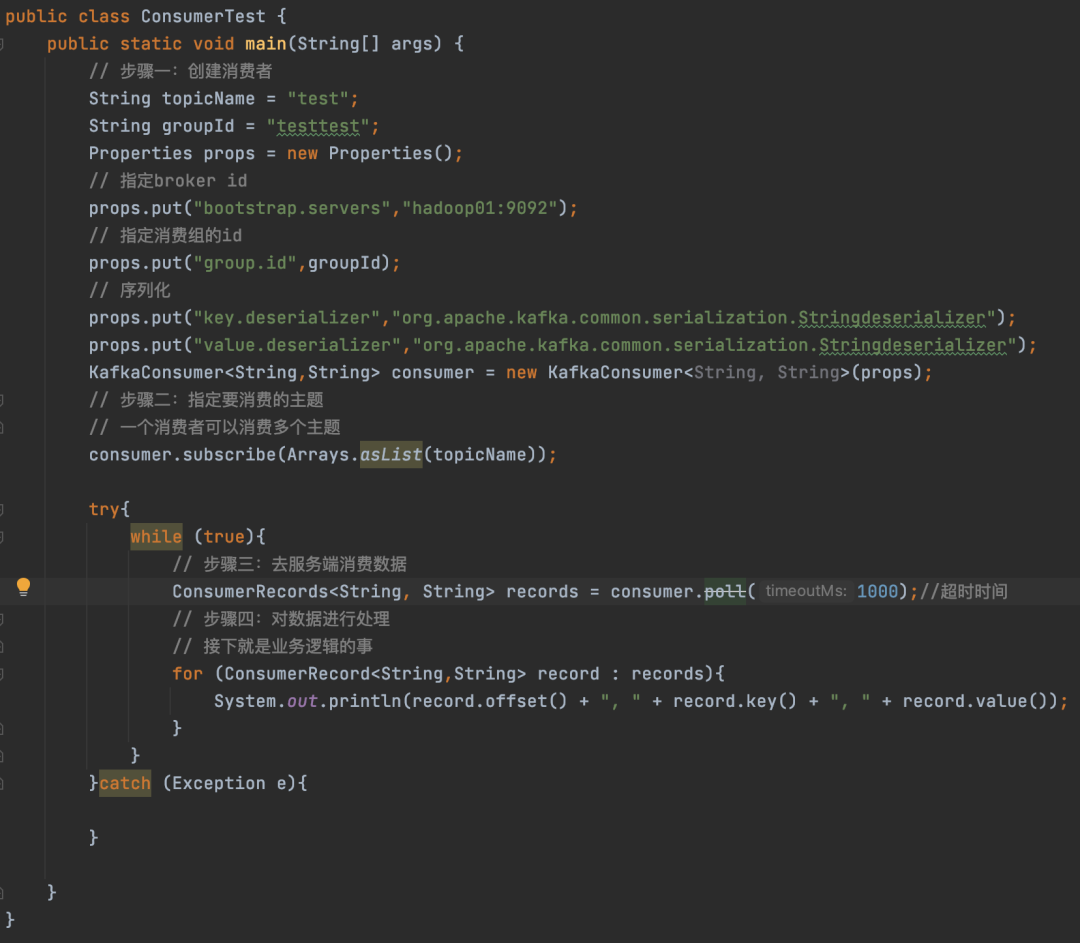The width and height of the screenshot is (1080, 943).
Task: Click the timeoutMs parameter hint
Action: pyautogui.click(x=806, y=591)
